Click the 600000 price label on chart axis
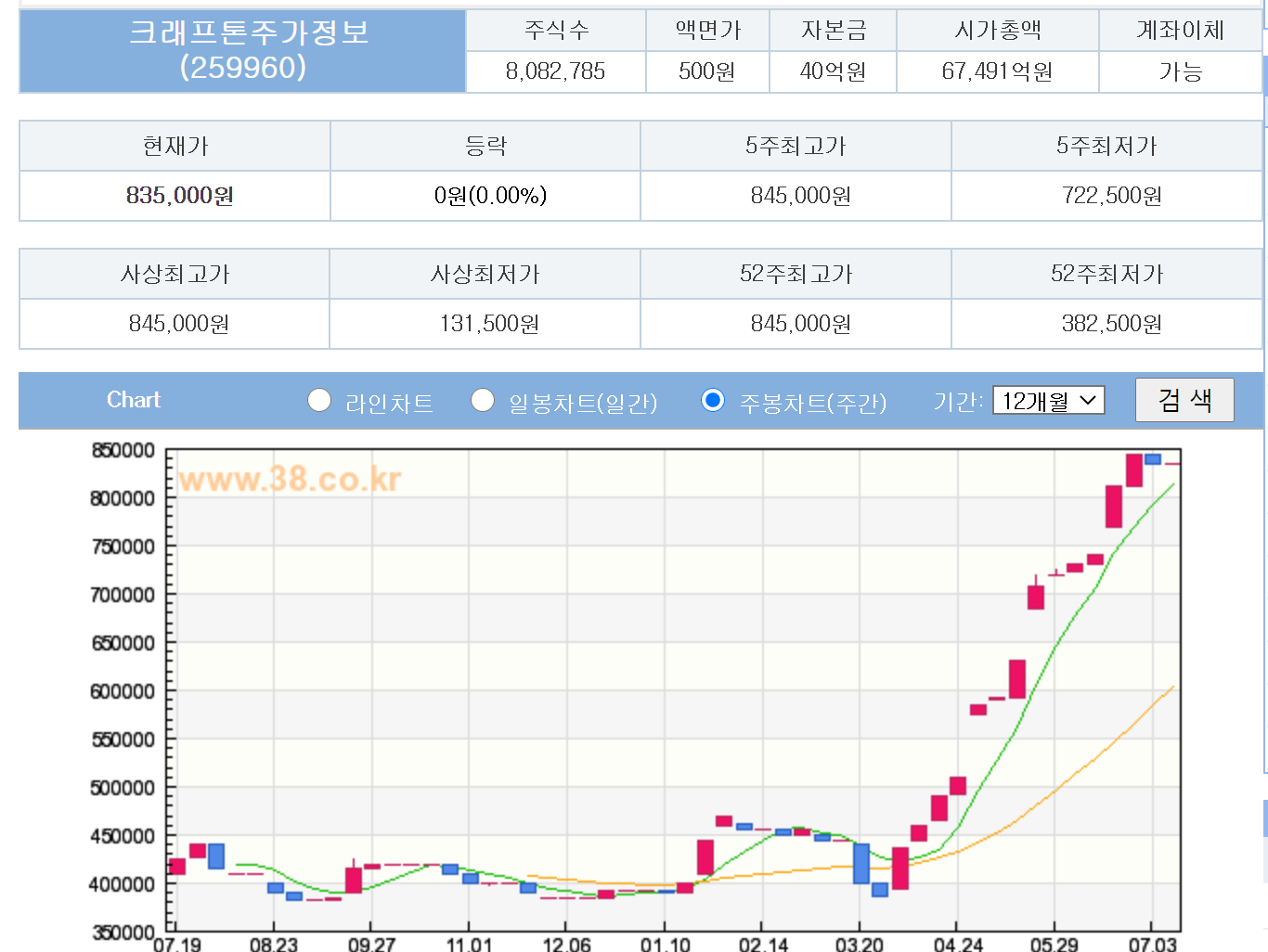 pyautogui.click(x=123, y=691)
